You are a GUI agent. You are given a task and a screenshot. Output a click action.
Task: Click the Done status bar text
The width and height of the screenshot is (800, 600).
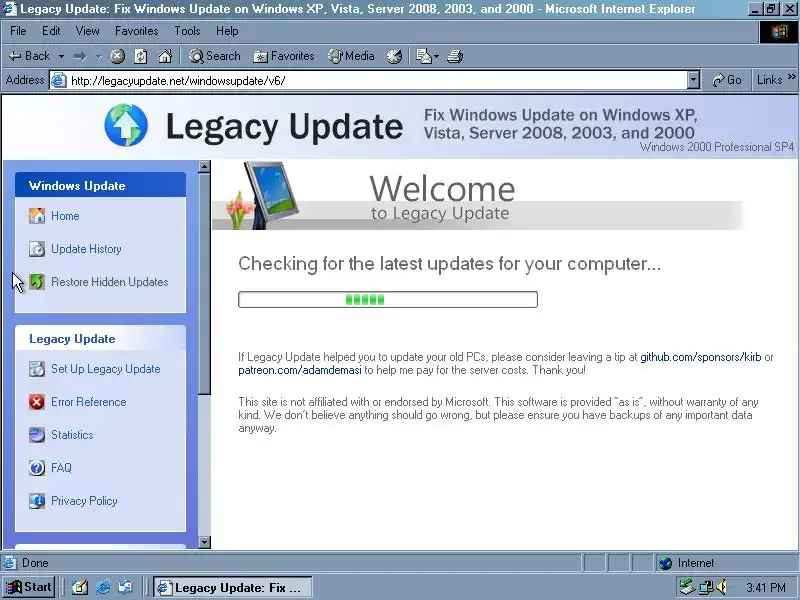(x=35, y=563)
